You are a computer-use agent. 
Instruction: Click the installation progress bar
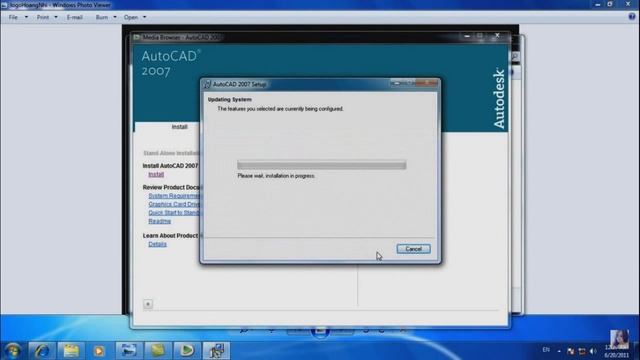(x=322, y=165)
